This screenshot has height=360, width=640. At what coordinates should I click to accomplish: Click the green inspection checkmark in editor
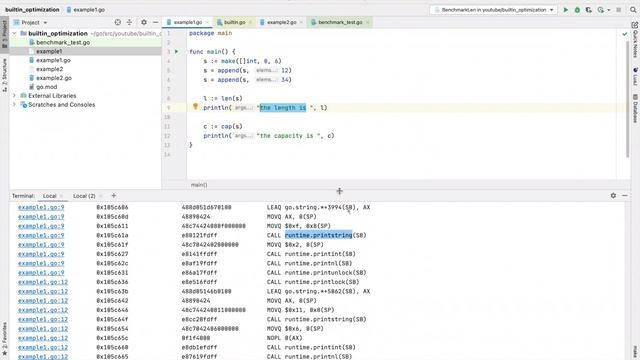click(x=624, y=34)
